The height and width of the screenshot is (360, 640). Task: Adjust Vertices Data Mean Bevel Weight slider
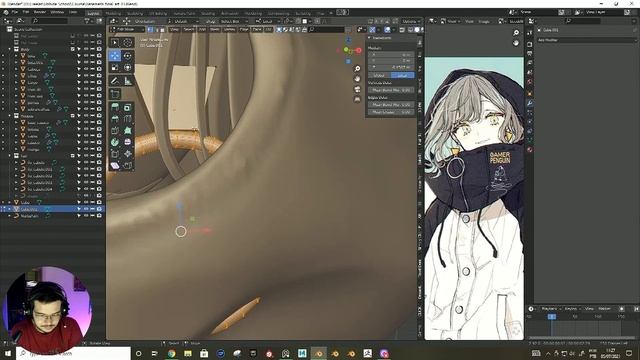click(391, 90)
